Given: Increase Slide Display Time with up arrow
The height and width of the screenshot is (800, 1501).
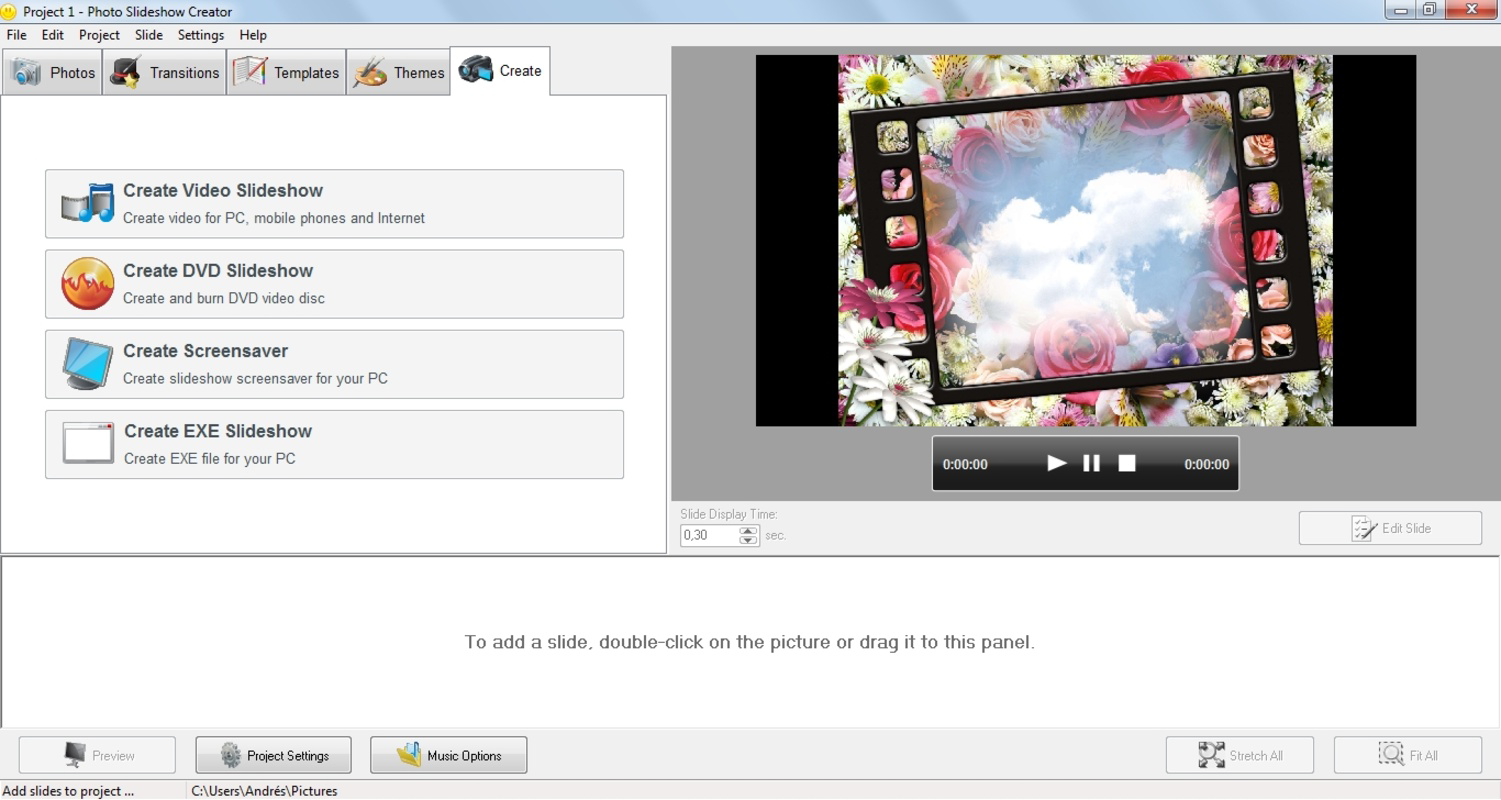Looking at the screenshot, I should (x=749, y=530).
